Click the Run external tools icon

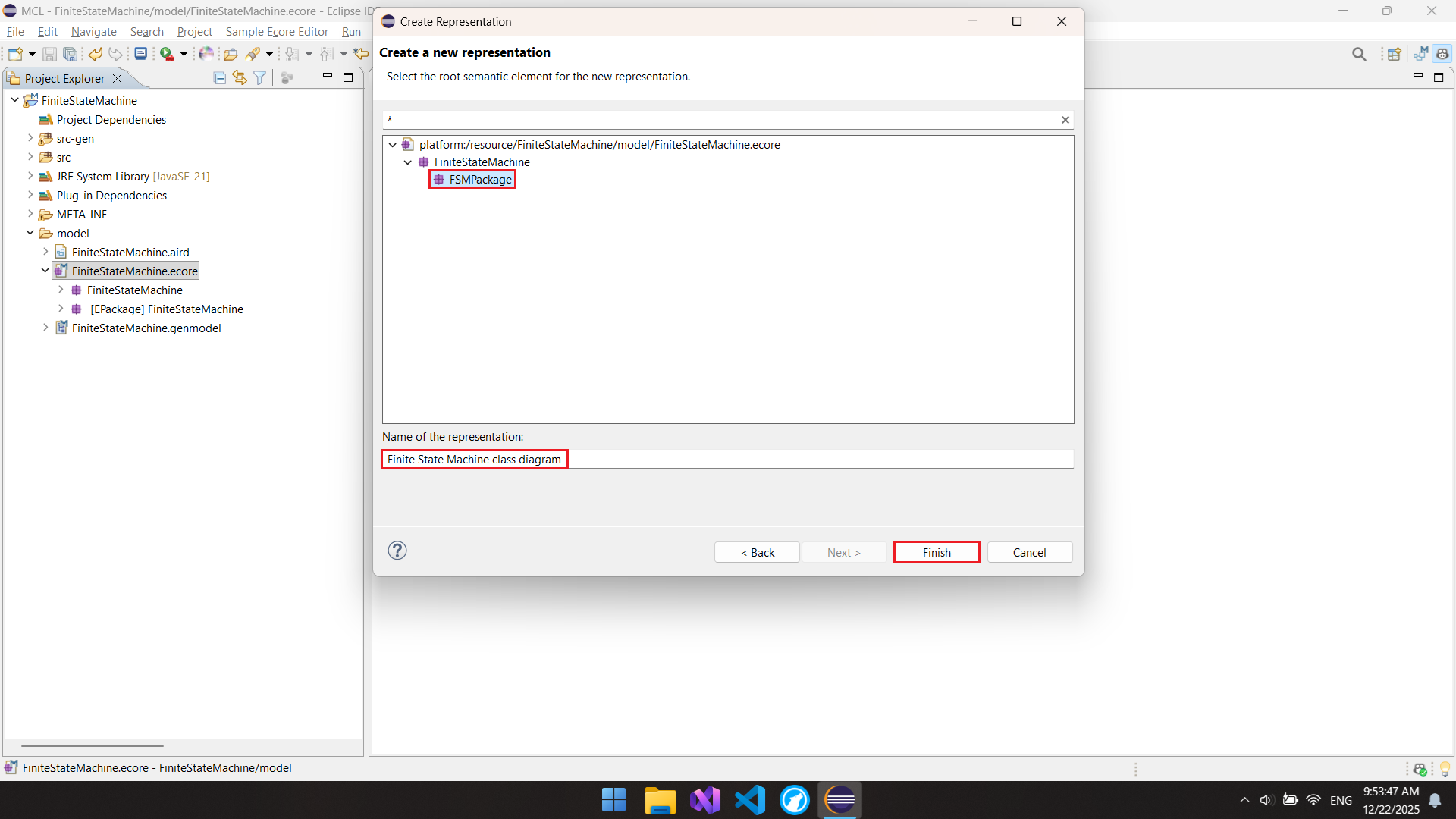point(168,54)
